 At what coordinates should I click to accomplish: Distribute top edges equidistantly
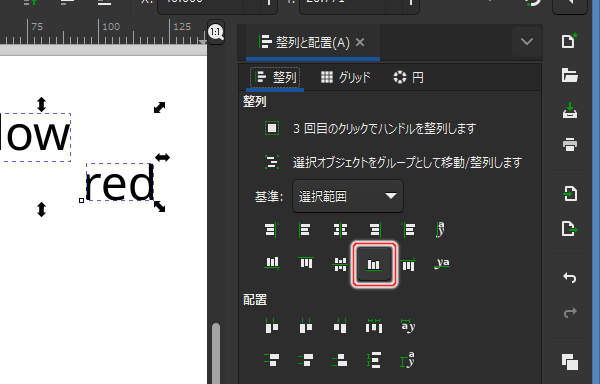click(x=272, y=360)
